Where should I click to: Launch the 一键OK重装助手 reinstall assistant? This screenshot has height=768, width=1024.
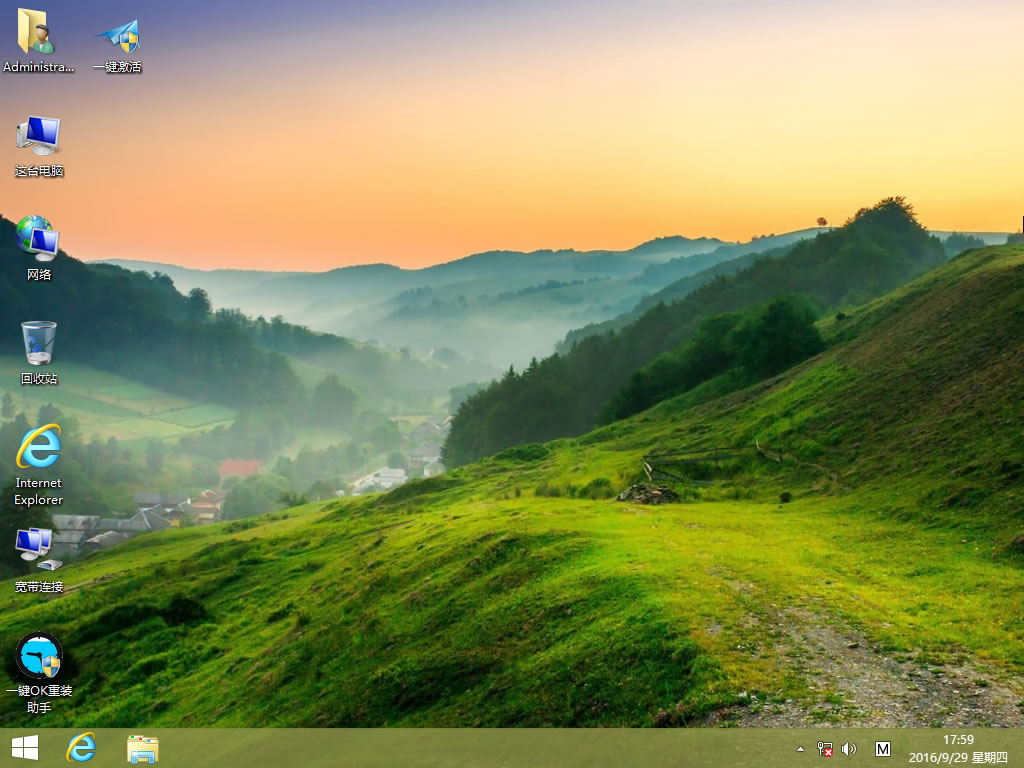[38, 660]
